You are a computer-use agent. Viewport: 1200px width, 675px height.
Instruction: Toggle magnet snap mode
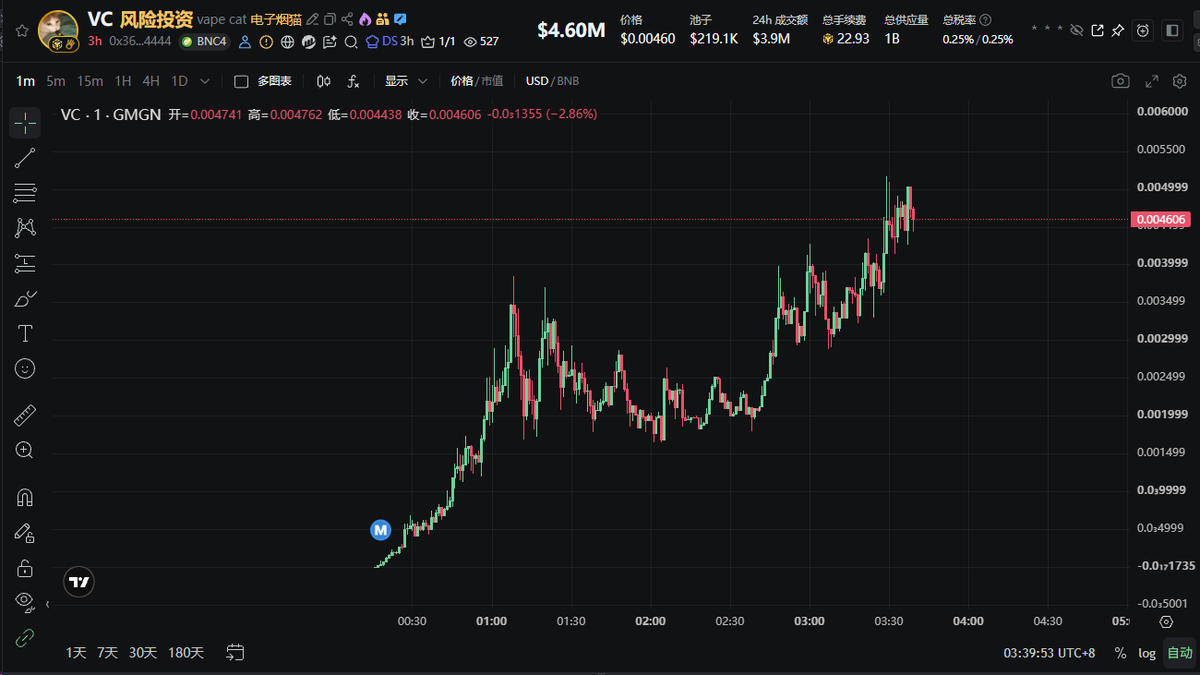click(x=25, y=497)
